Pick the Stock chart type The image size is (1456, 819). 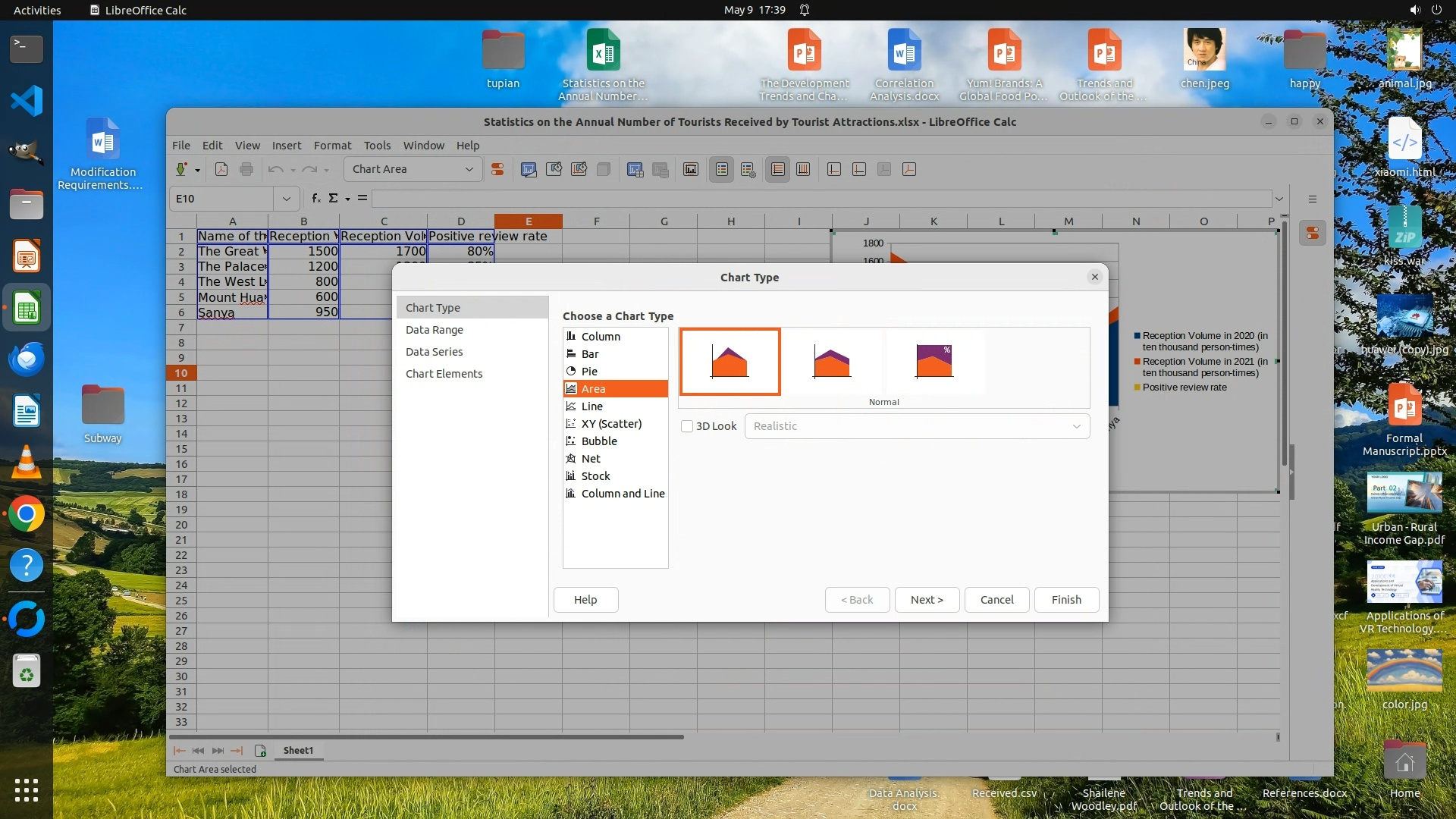(595, 476)
